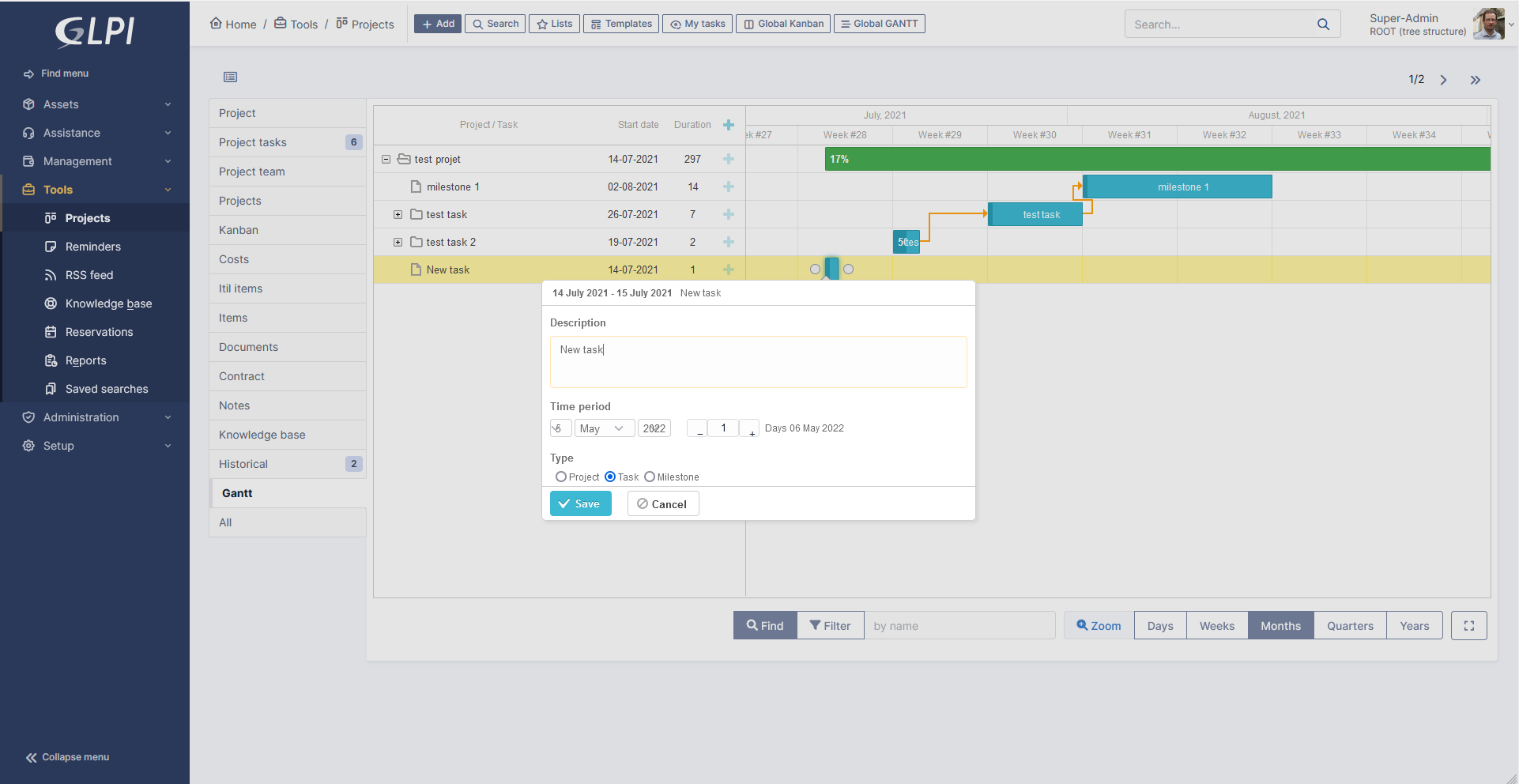Click the Collapse menu icon in sidebar
The height and width of the screenshot is (784, 1519).
pos(32,757)
